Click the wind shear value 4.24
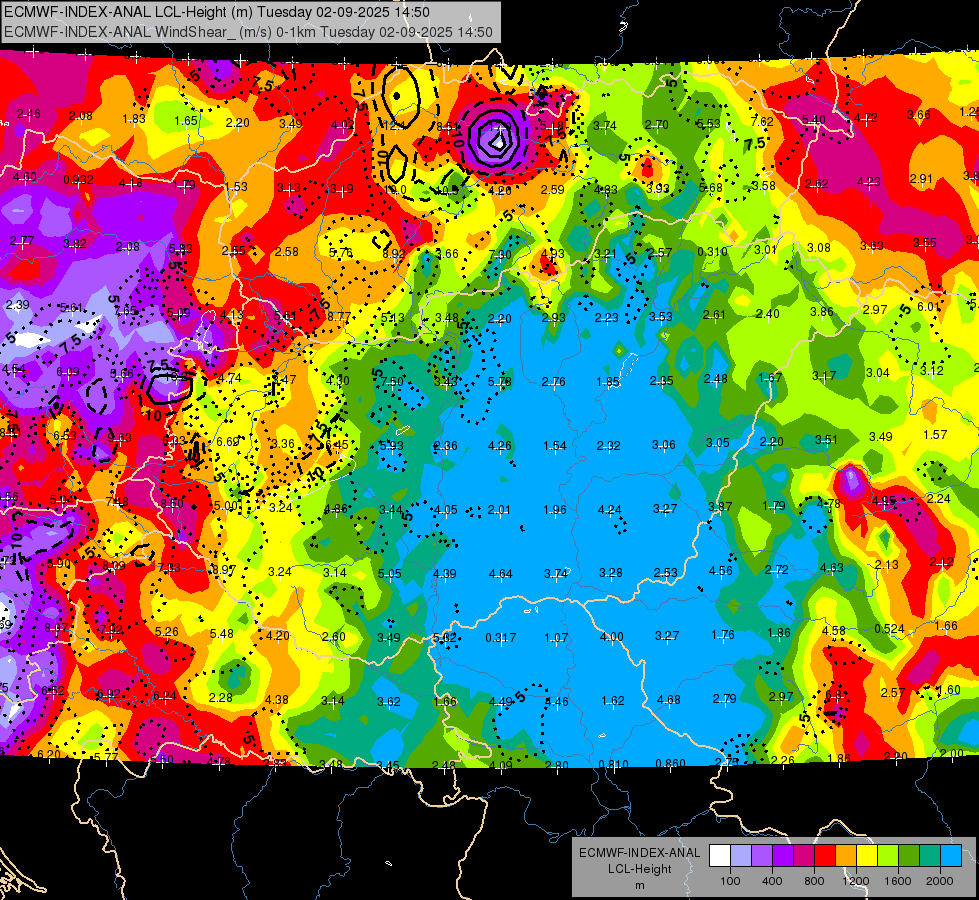979x900 pixels. (x=609, y=510)
